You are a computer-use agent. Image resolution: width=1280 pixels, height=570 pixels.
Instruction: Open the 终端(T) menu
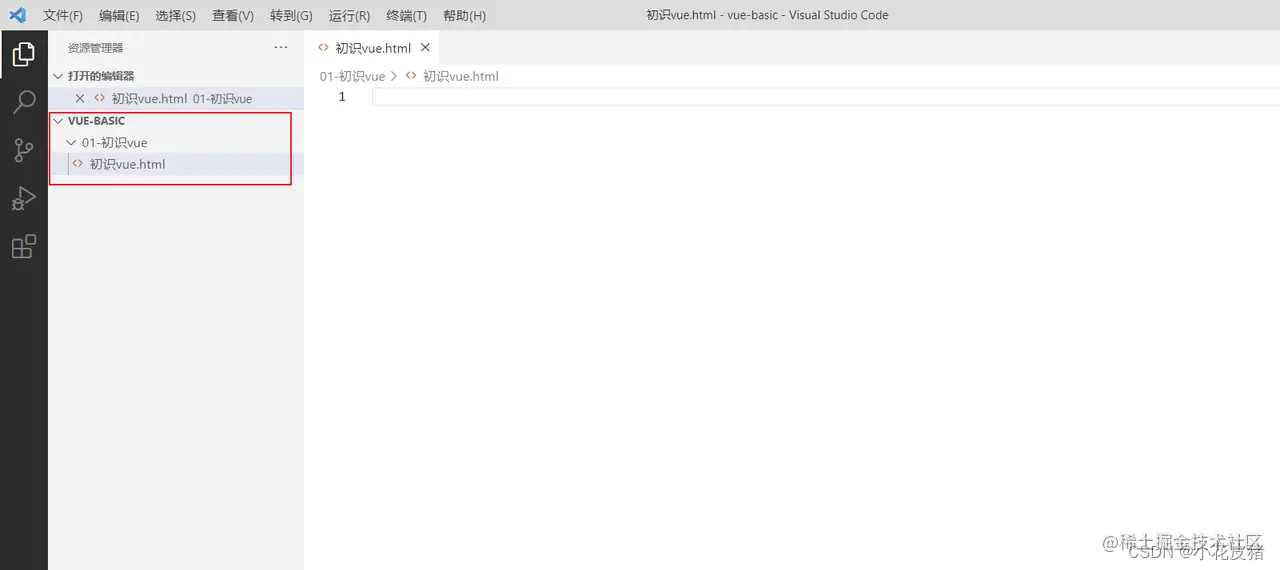coord(406,16)
